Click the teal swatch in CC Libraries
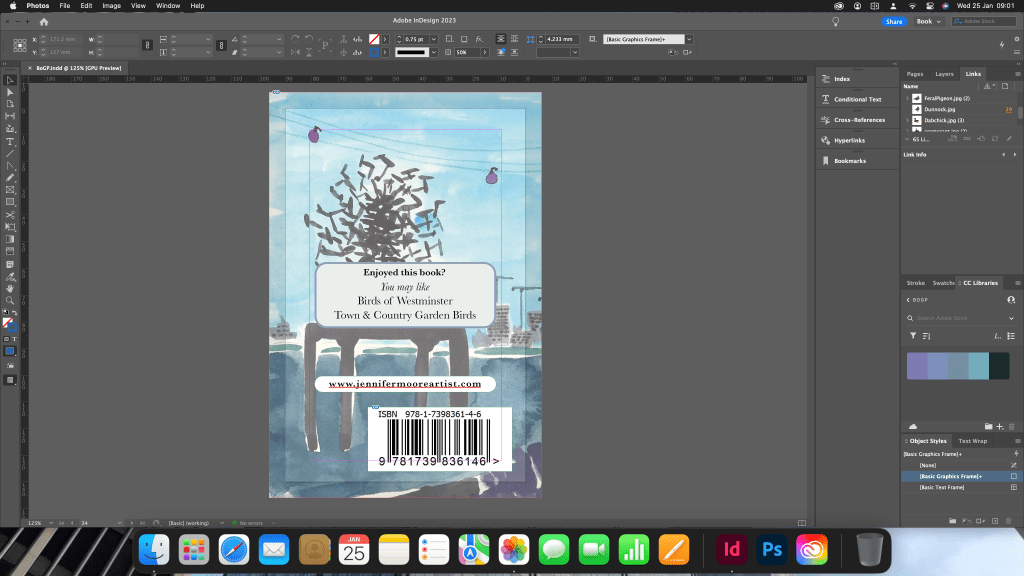 [x=979, y=366]
